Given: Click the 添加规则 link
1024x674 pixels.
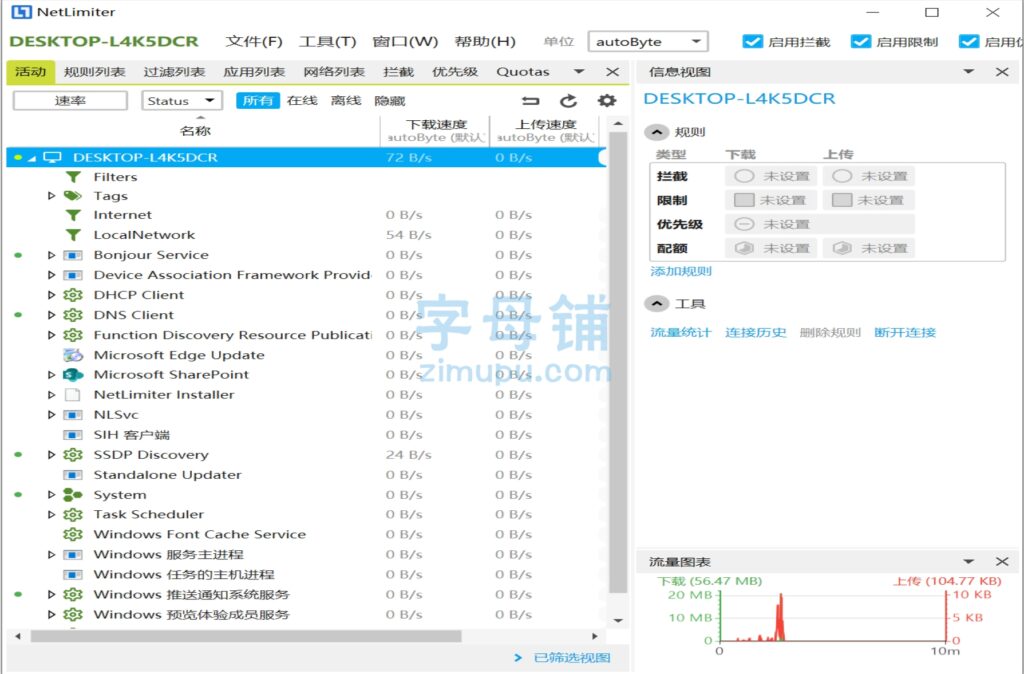Looking at the screenshot, I should pos(680,271).
